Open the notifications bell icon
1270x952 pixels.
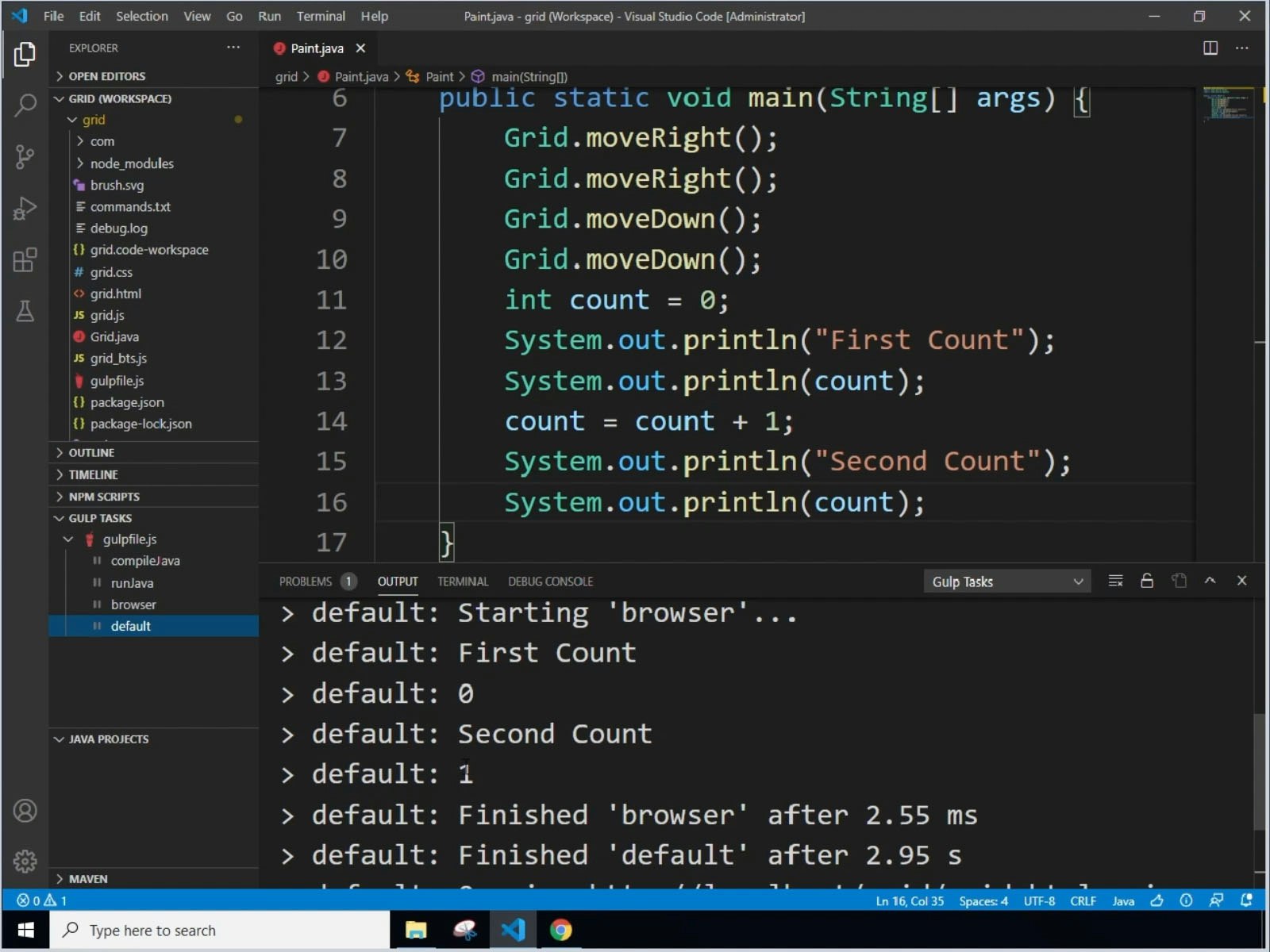[x=1246, y=900]
